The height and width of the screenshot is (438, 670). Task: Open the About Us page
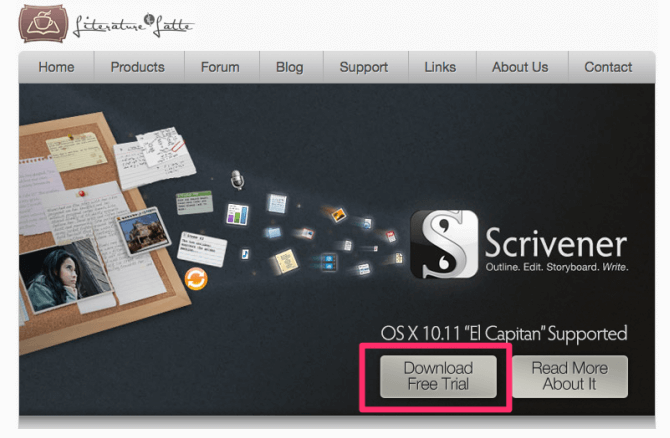coord(520,67)
